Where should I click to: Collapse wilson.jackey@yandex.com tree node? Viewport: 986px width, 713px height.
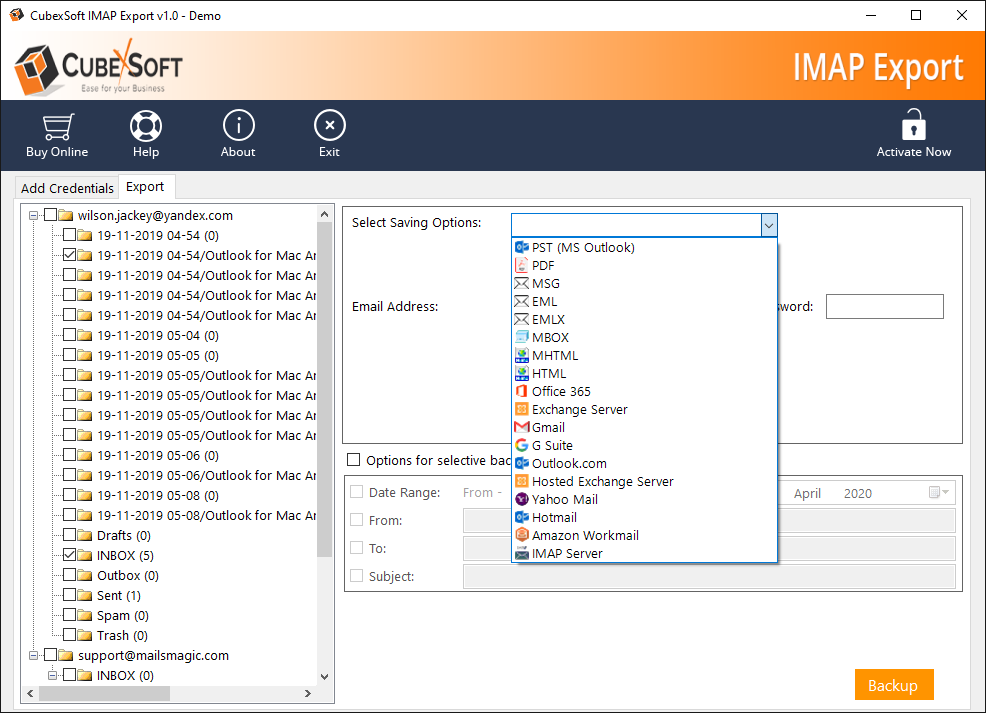point(33,216)
